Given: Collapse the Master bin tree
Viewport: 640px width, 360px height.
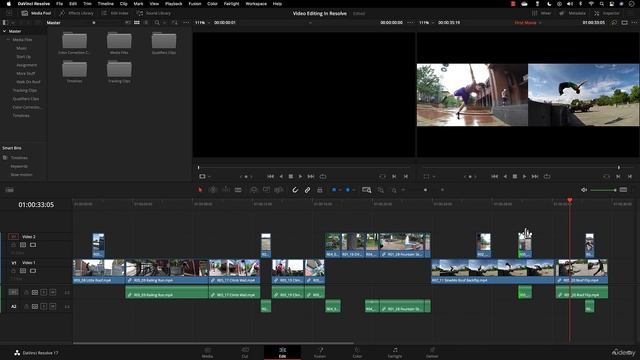Looking at the screenshot, I should click(4, 31).
